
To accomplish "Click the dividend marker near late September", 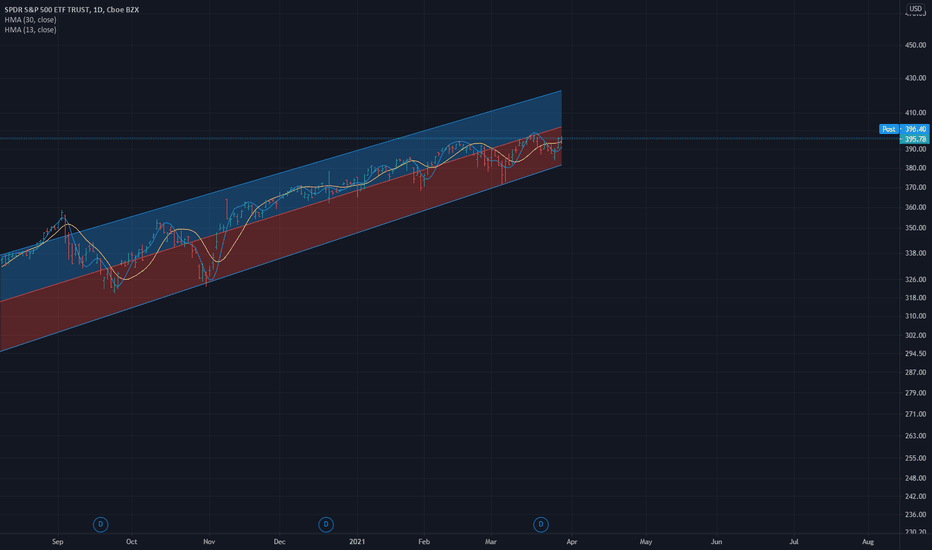I will 100,524.
